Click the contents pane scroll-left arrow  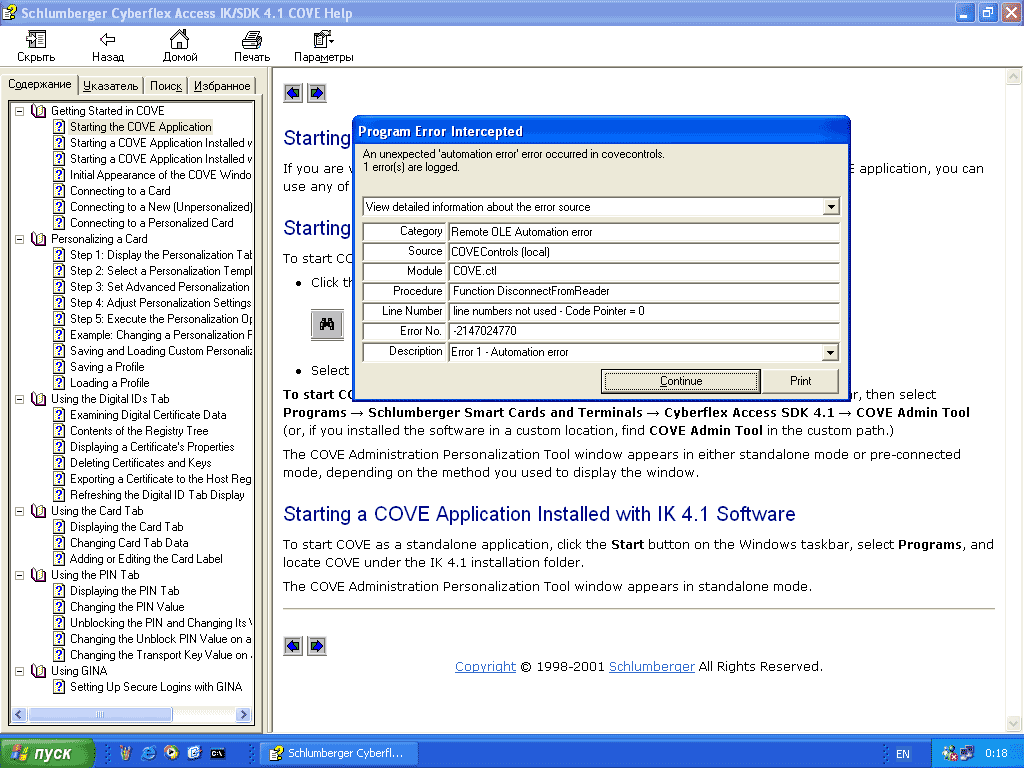(19, 714)
